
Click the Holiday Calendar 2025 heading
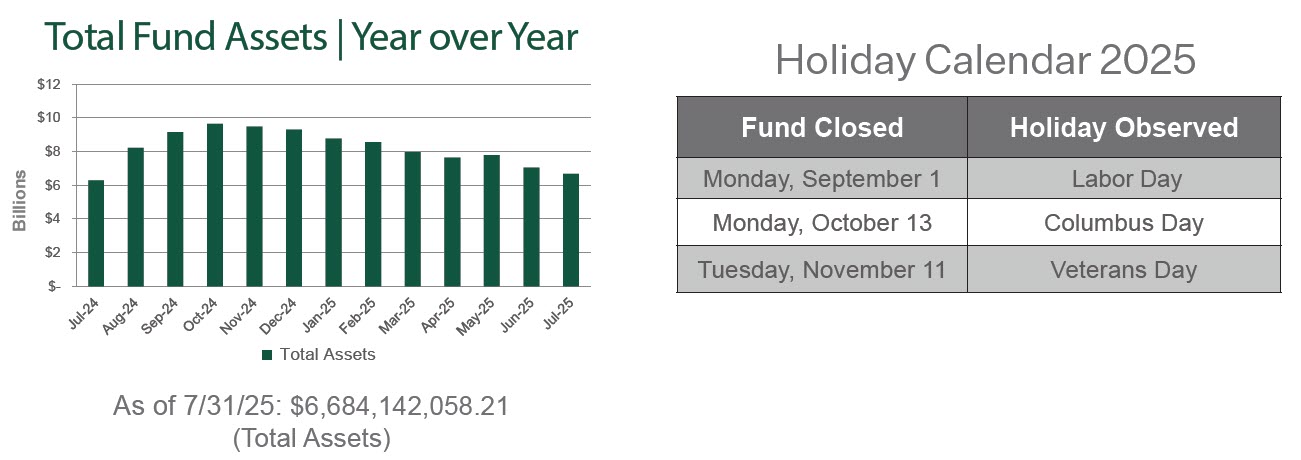tap(985, 61)
